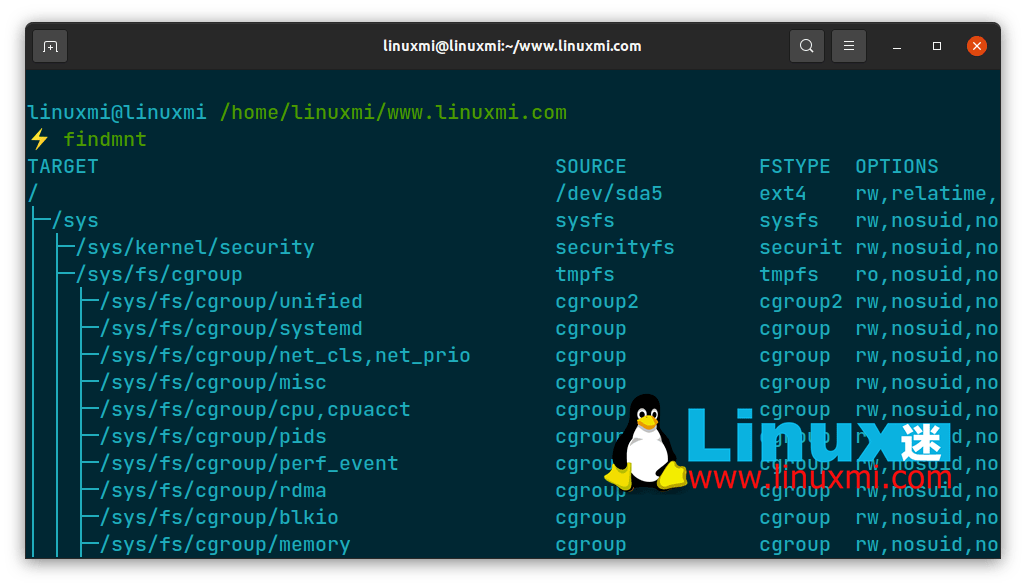Open the hamburger menu in the title bar
Image resolution: width=1026 pixels, height=587 pixels.
click(x=848, y=46)
